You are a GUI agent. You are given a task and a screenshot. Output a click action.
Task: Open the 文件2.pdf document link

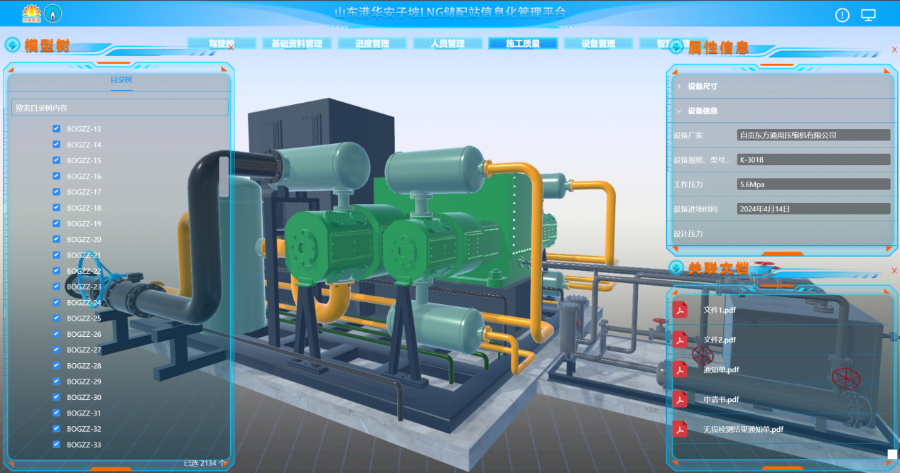coord(719,340)
